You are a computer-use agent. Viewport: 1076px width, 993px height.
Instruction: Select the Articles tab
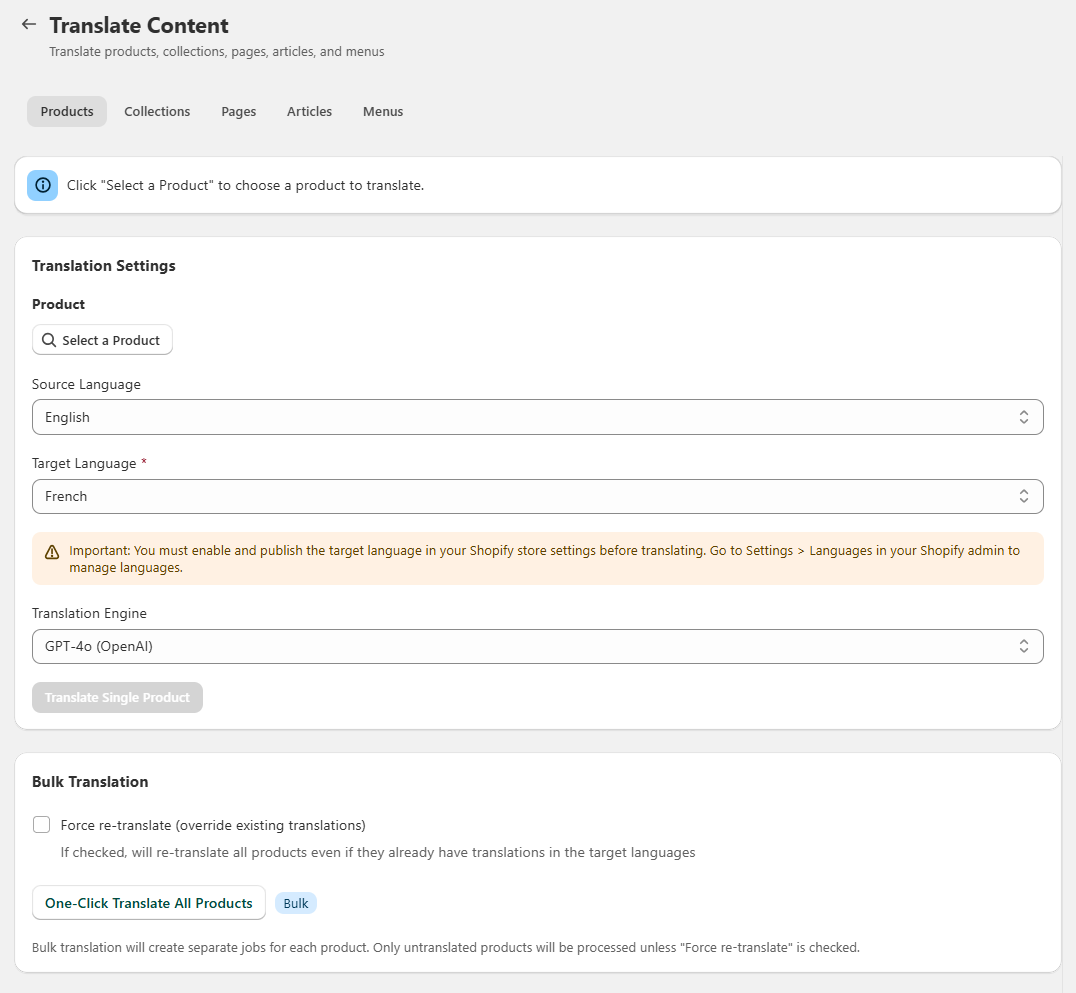click(309, 112)
